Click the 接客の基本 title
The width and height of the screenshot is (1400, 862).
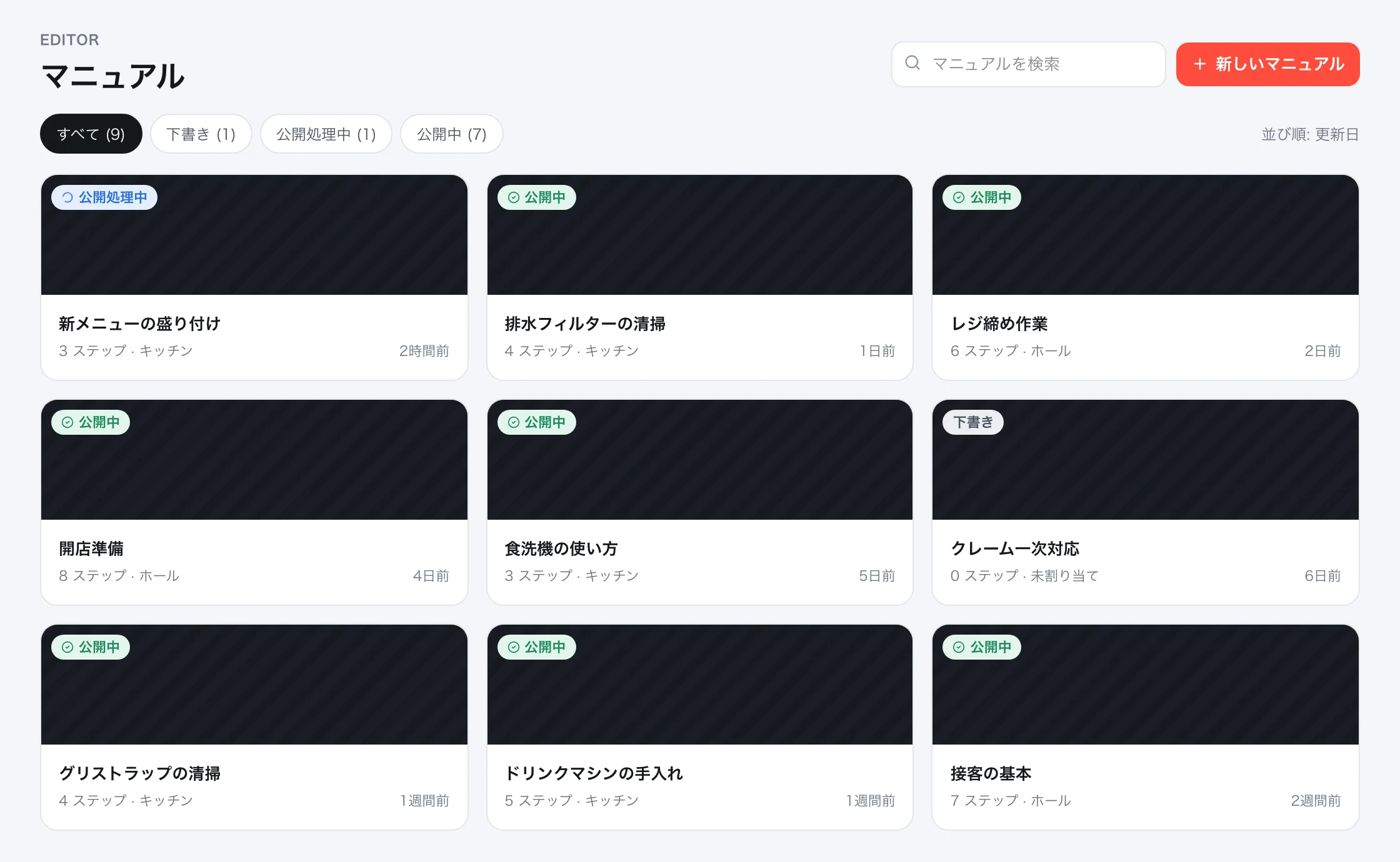pos(991,773)
